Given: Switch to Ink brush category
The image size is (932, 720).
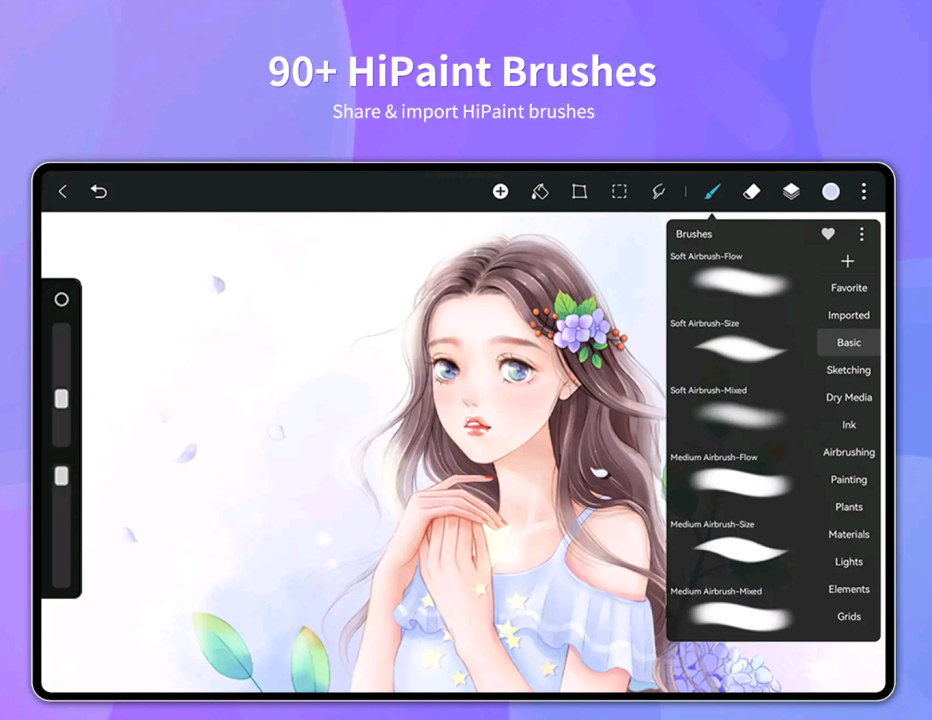Looking at the screenshot, I should [x=849, y=425].
